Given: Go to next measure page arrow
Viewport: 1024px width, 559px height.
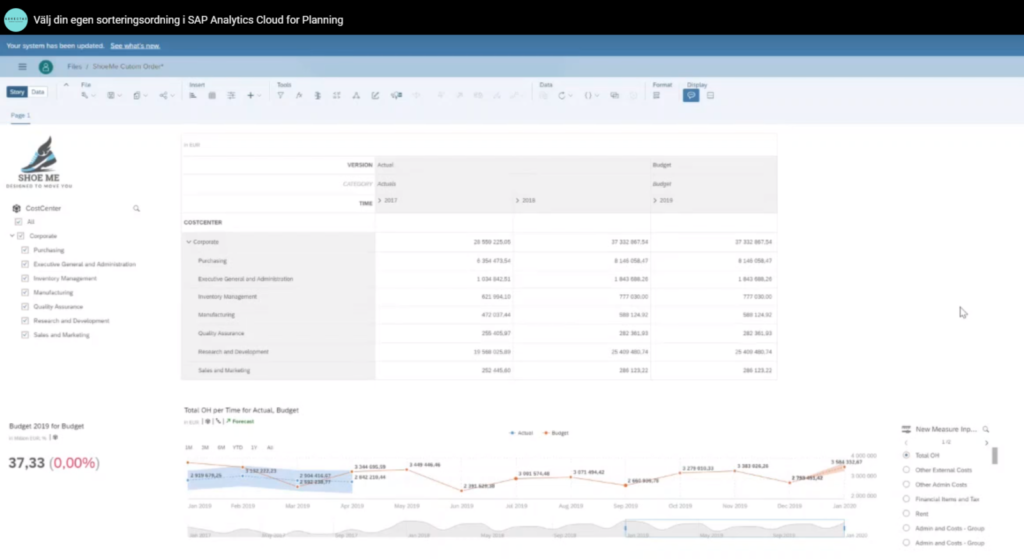Looking at the screenshot, I should [x=986, y=443].
